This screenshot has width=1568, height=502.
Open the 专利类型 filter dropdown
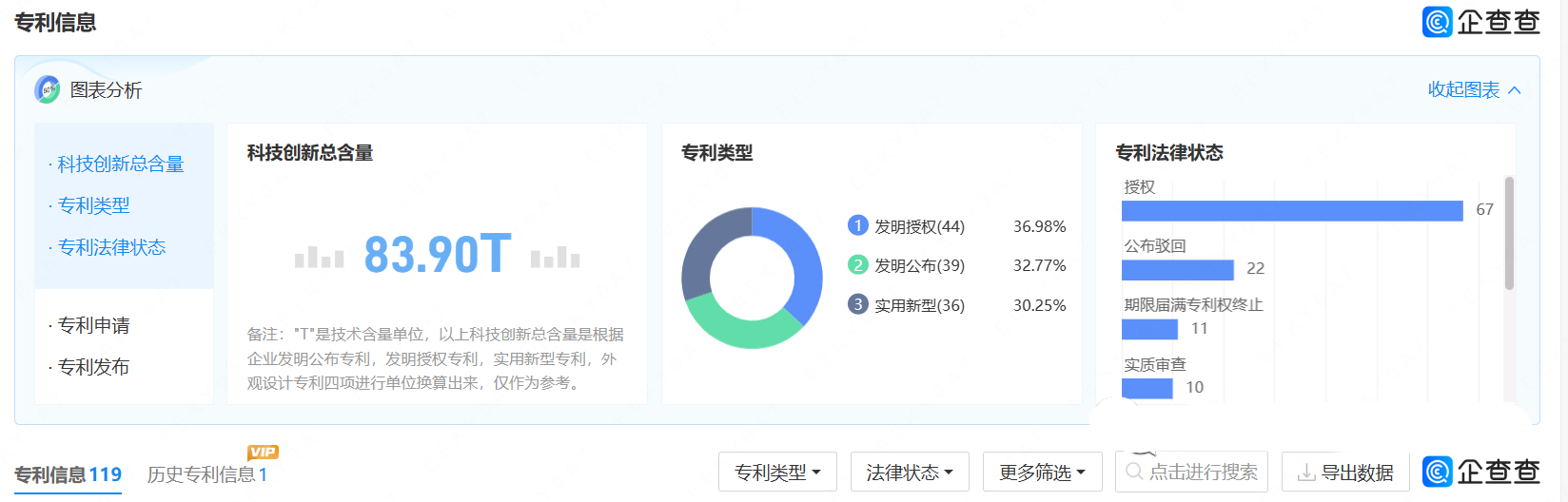click(x=777, y=472)
